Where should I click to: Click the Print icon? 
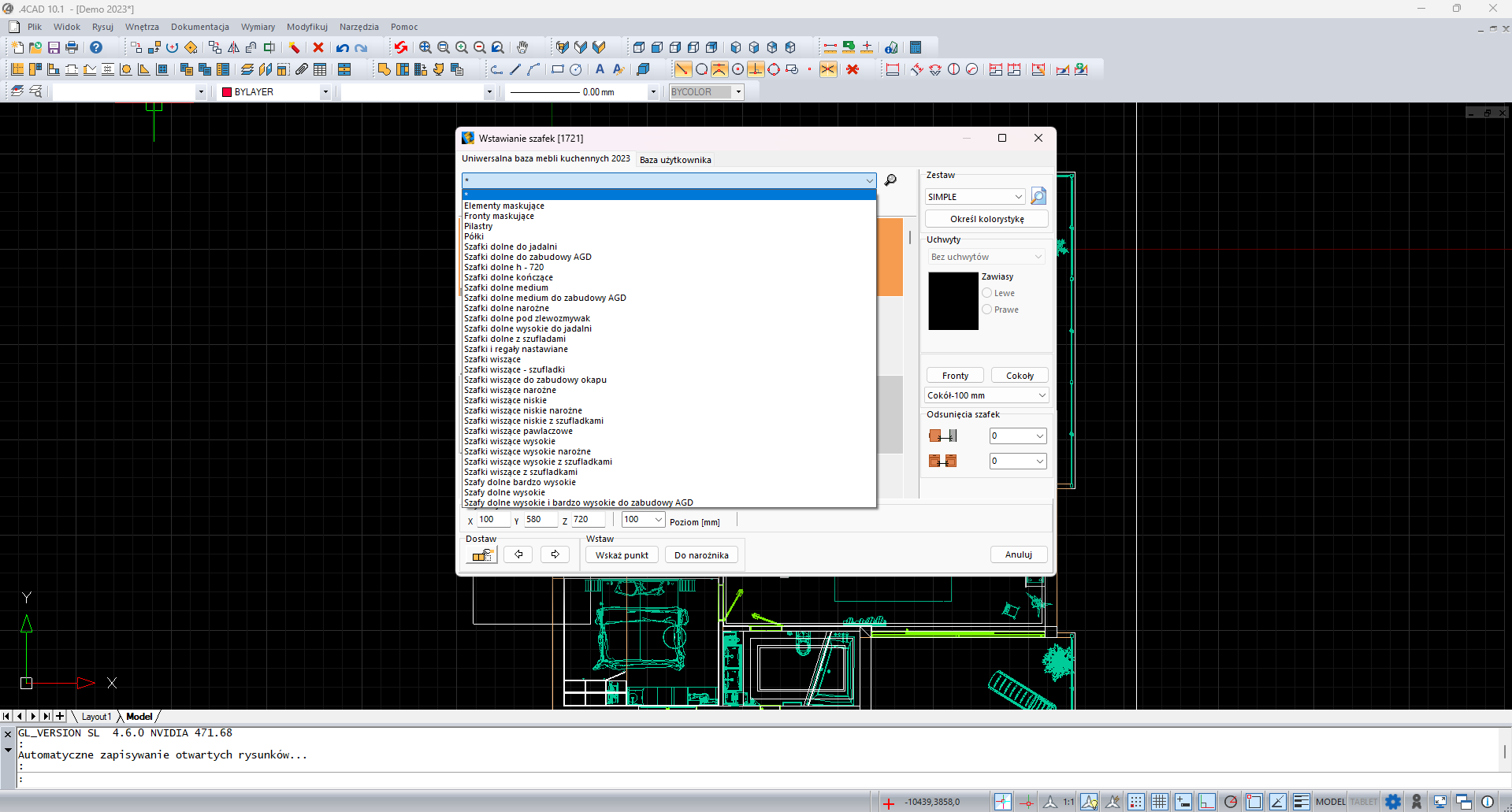72,48
